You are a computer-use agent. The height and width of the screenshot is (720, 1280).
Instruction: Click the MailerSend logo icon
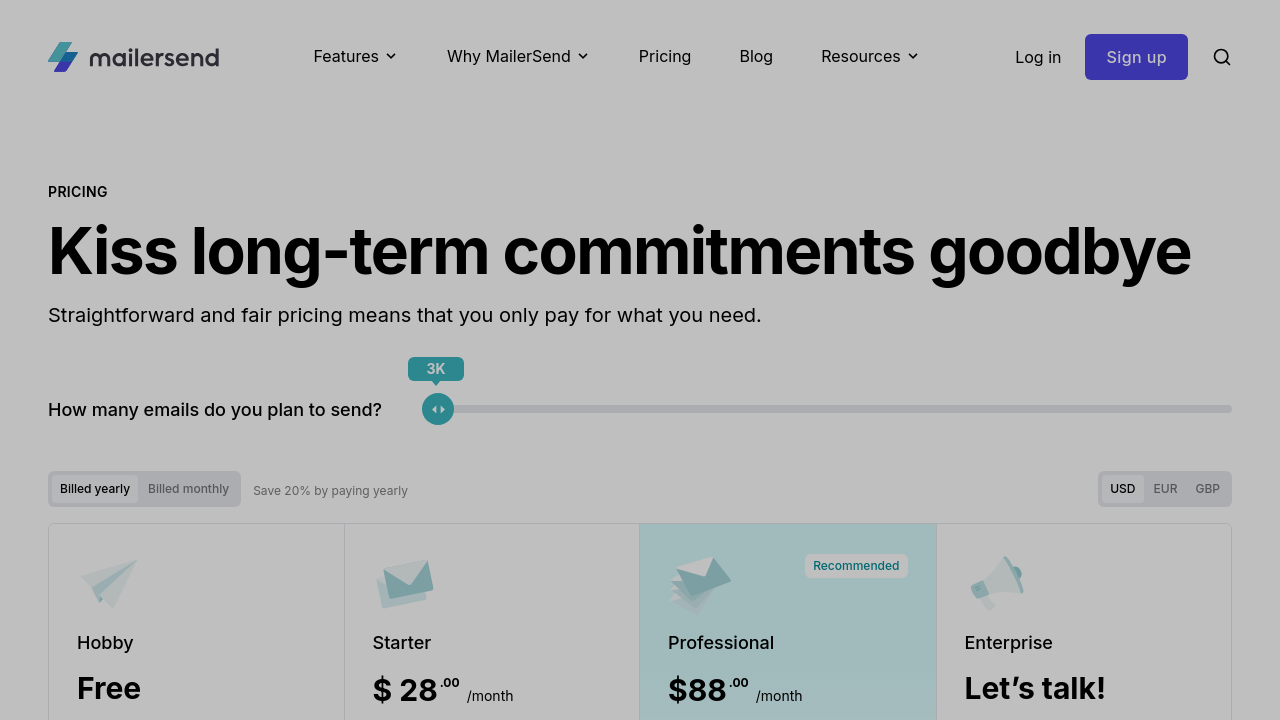tap(63, 57)
